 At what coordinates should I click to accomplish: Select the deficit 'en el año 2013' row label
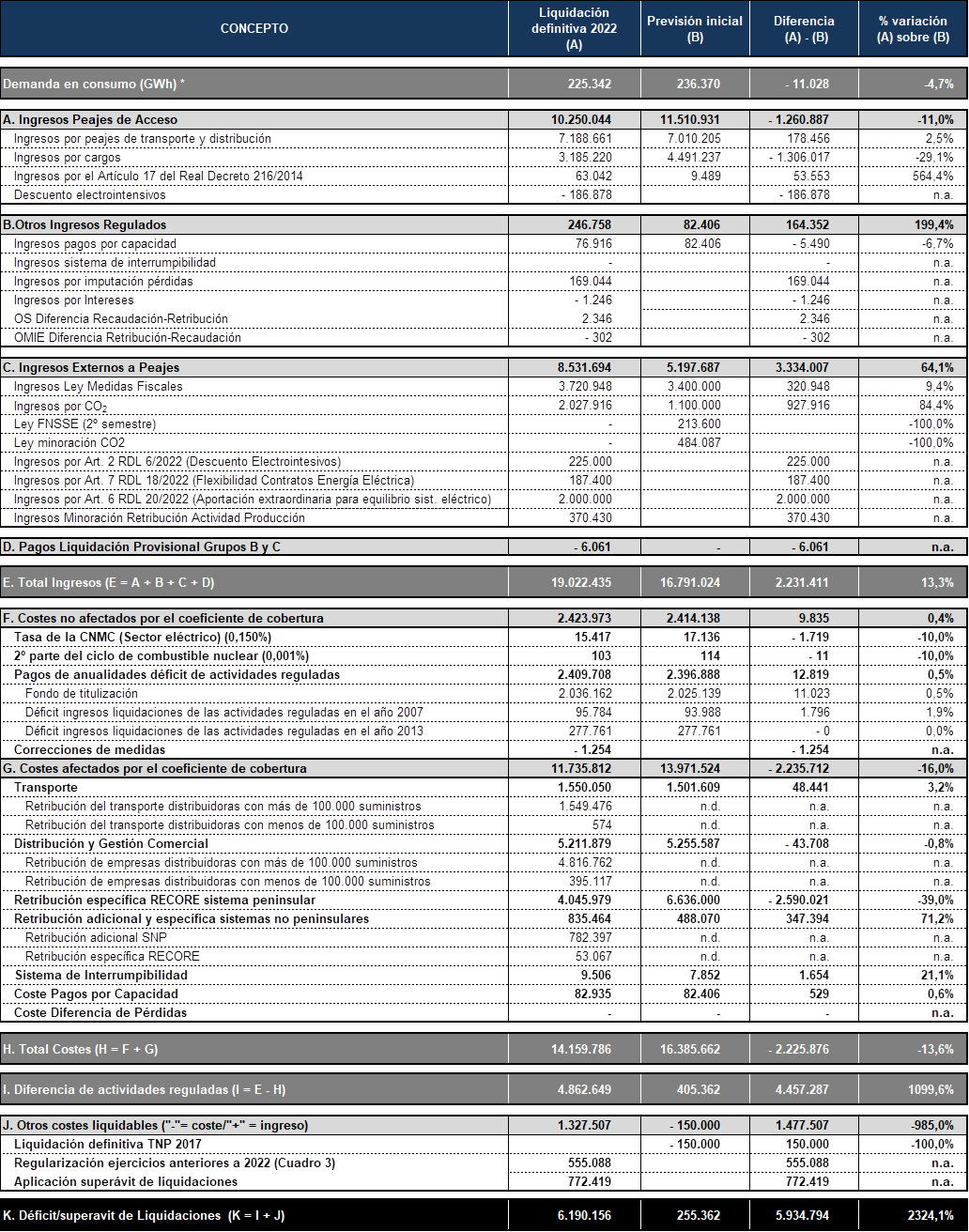223,731
